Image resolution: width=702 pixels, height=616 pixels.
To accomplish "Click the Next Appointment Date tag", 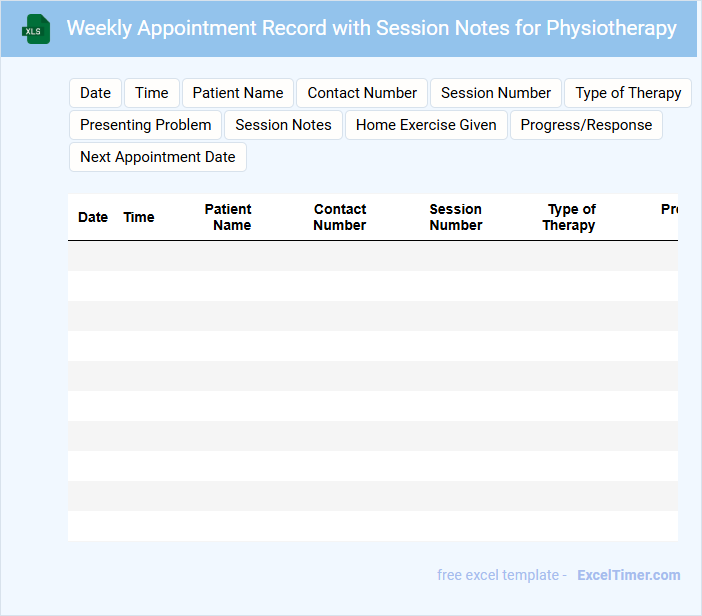I will pyautogui.click(x=158, y=157).
